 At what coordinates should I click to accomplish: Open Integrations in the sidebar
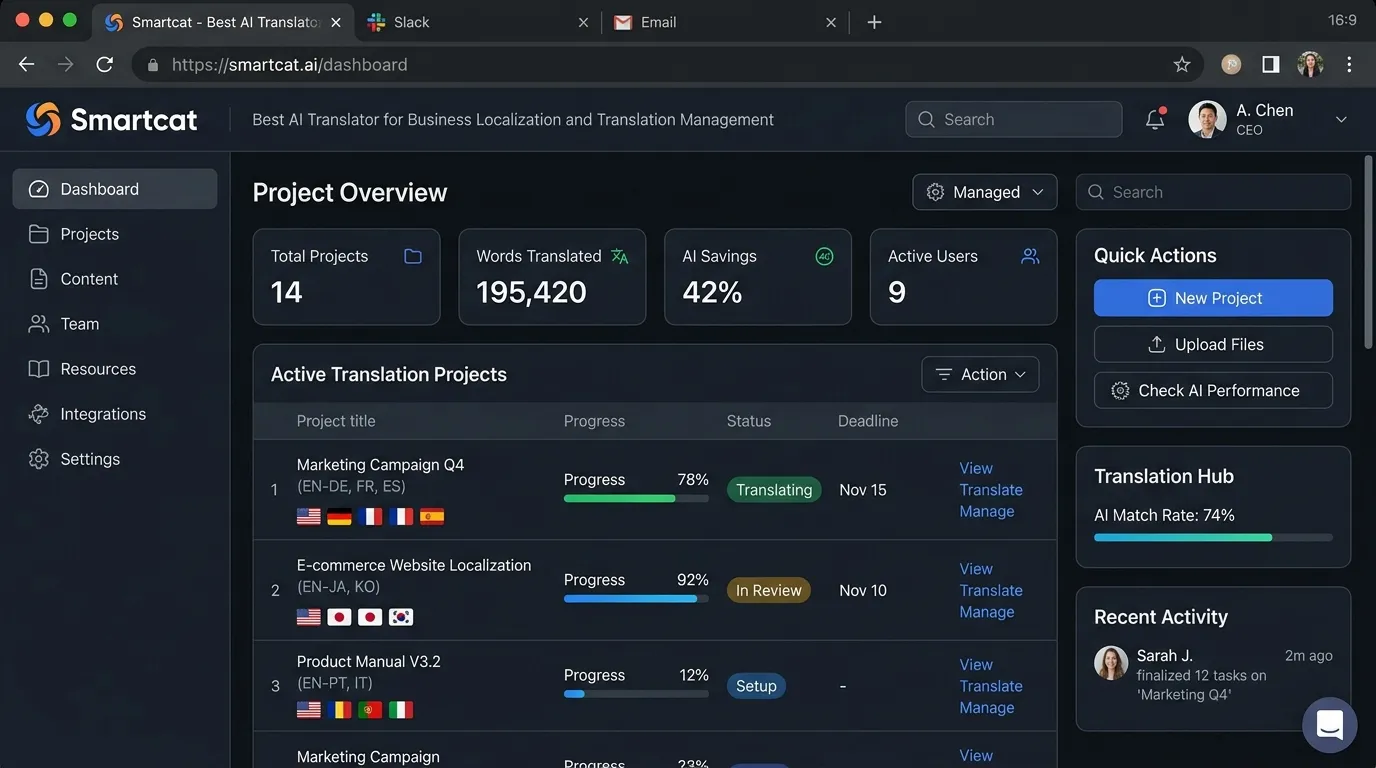coord(115,414)
